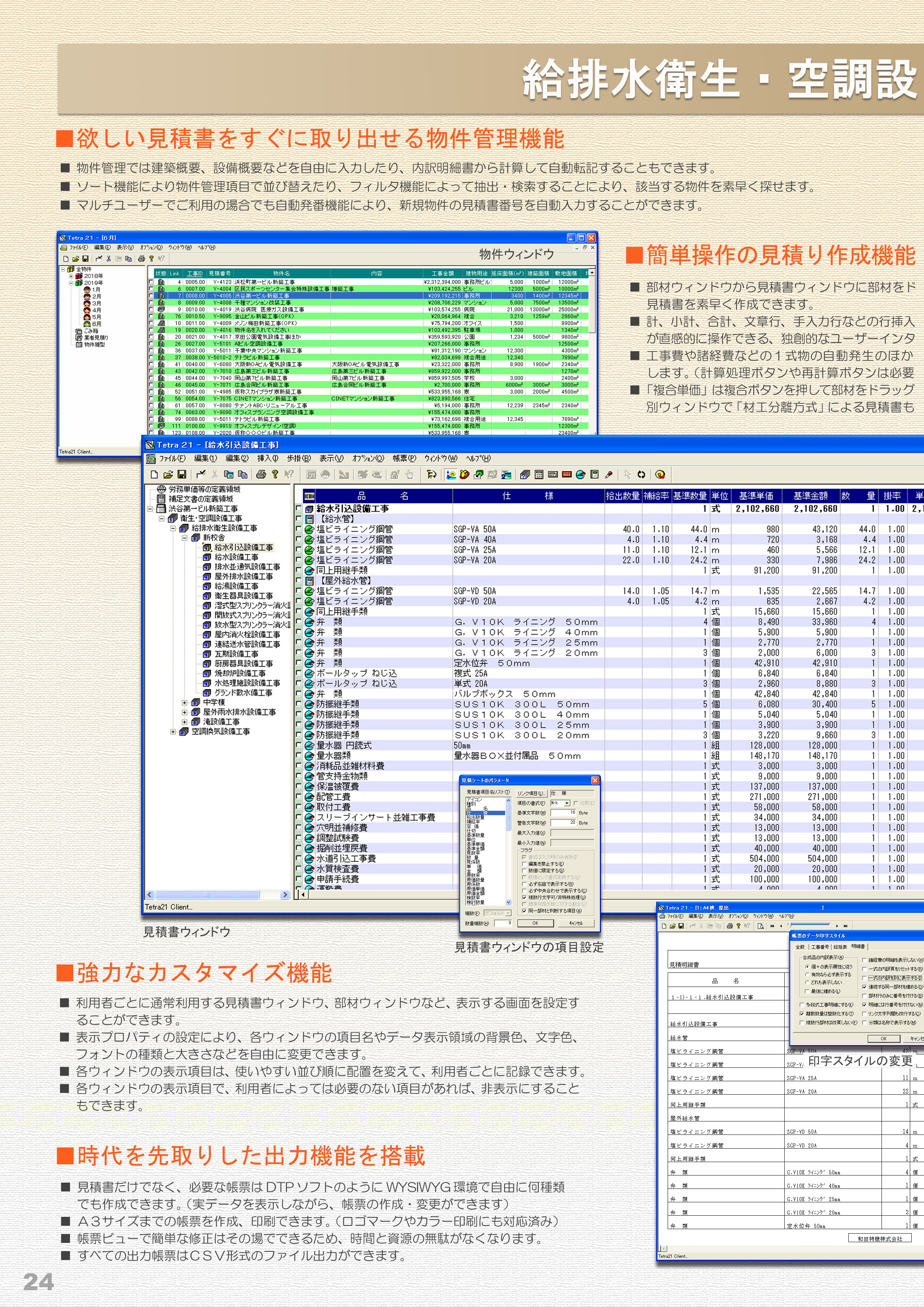Expand the 中学棟 tree node

[x=184, y=702]
